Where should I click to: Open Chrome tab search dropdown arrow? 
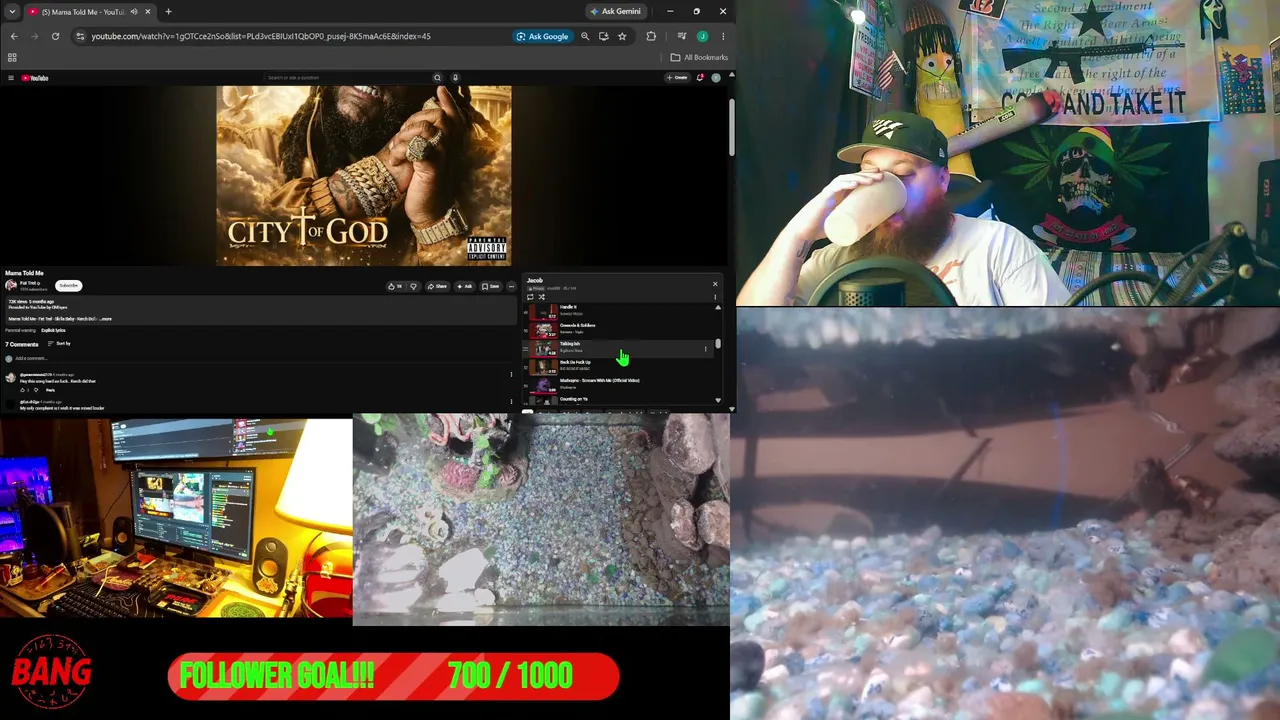[x=12, y=12]
